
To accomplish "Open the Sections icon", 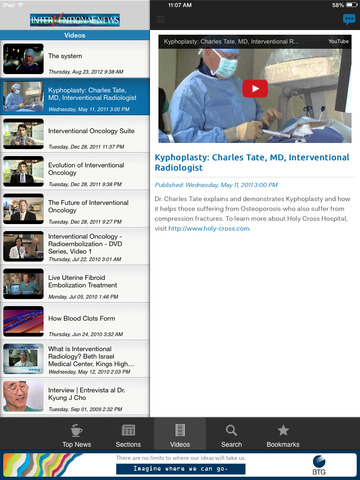I will click(x=128, y=430).
